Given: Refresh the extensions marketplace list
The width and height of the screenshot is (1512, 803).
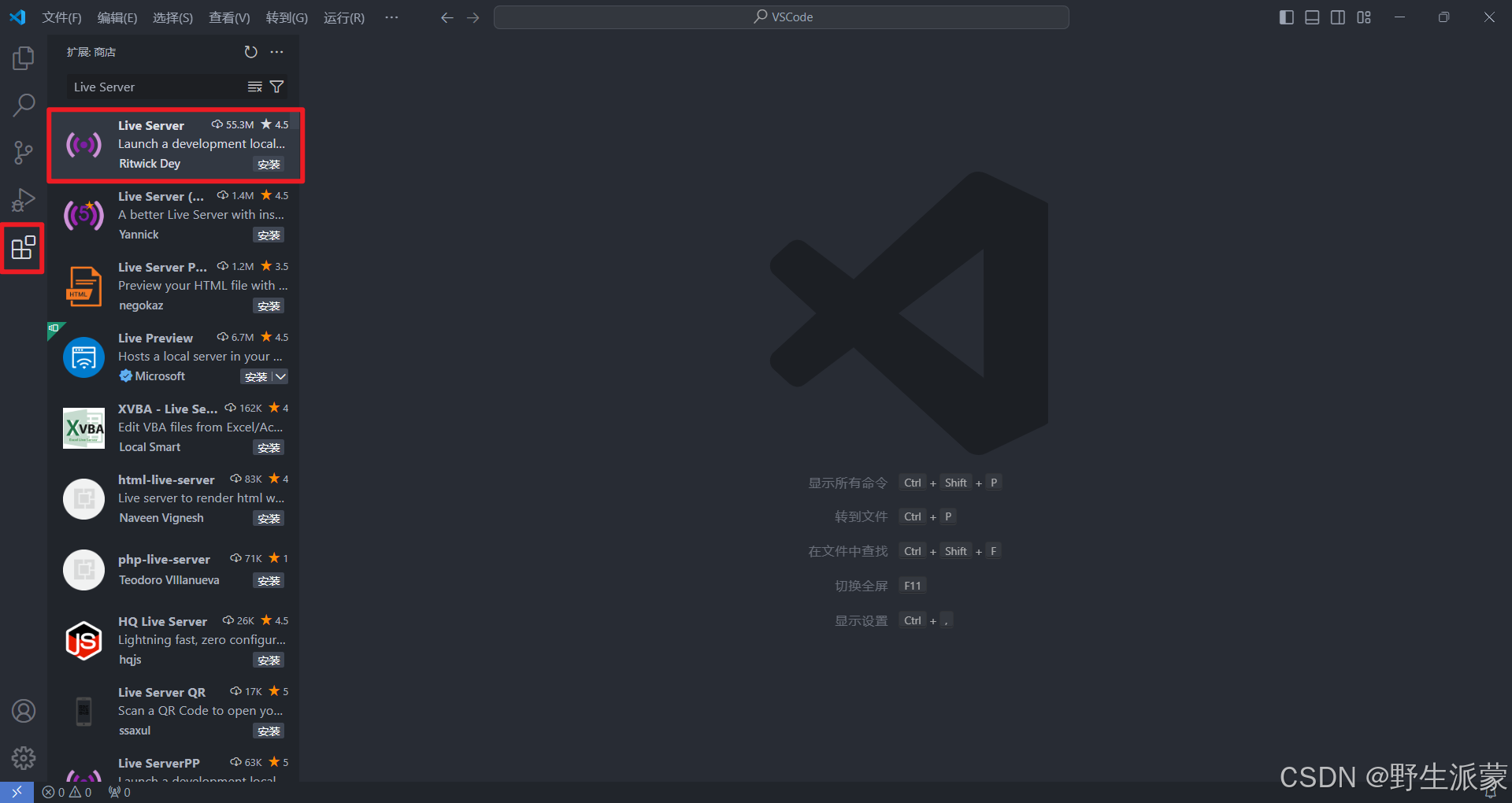Looking at the screenshot, I should pyautogui.click(x=250, y=52).
